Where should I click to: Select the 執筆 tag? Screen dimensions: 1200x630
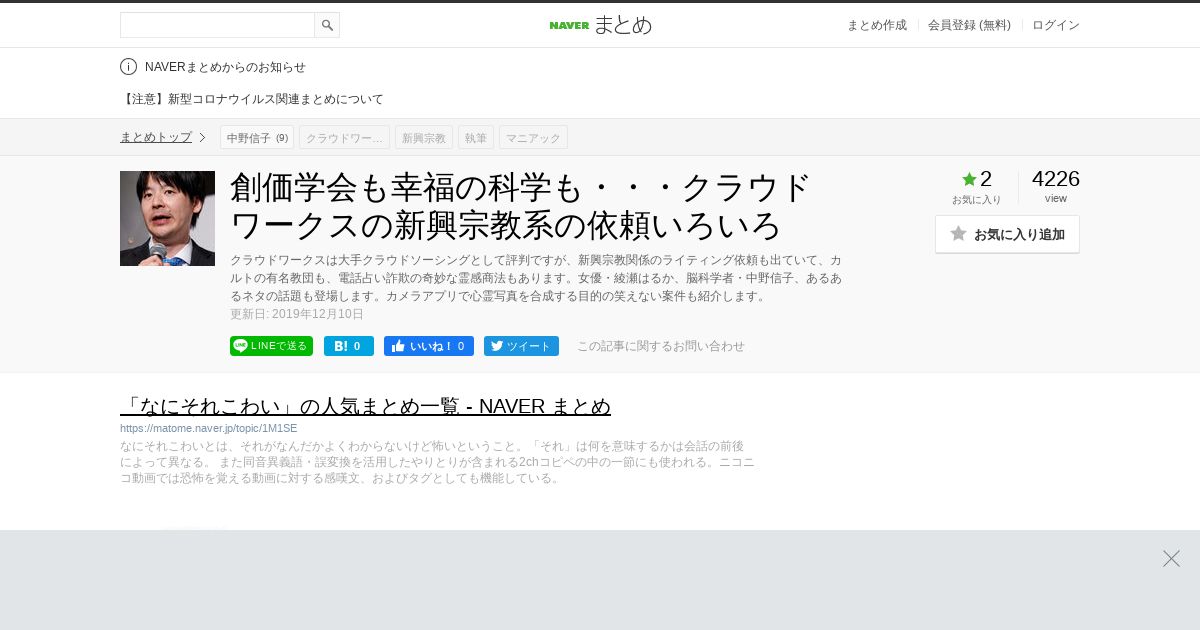tap(476, 137)
